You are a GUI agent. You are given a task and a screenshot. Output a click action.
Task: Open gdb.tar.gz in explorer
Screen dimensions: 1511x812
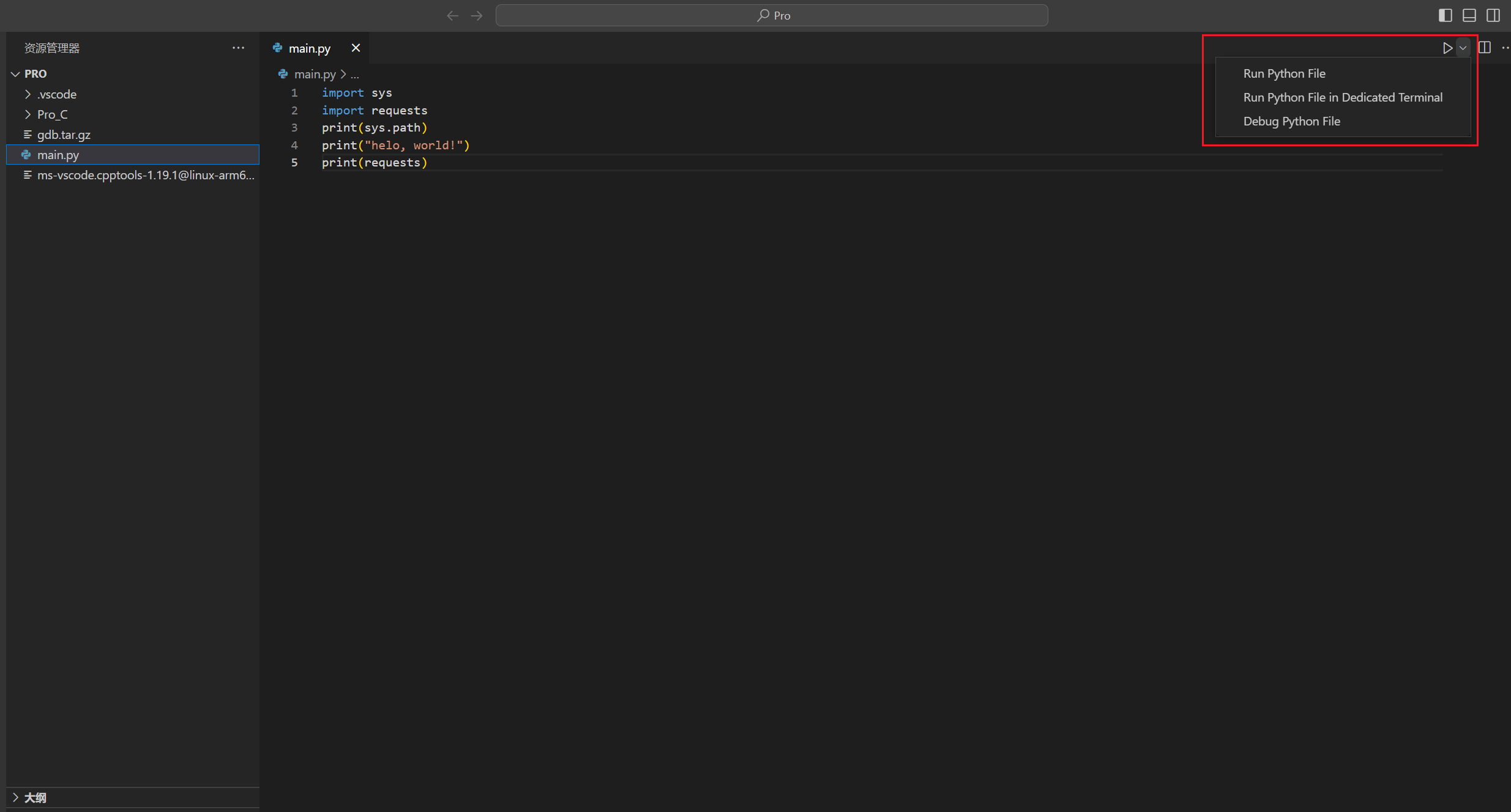133,135
